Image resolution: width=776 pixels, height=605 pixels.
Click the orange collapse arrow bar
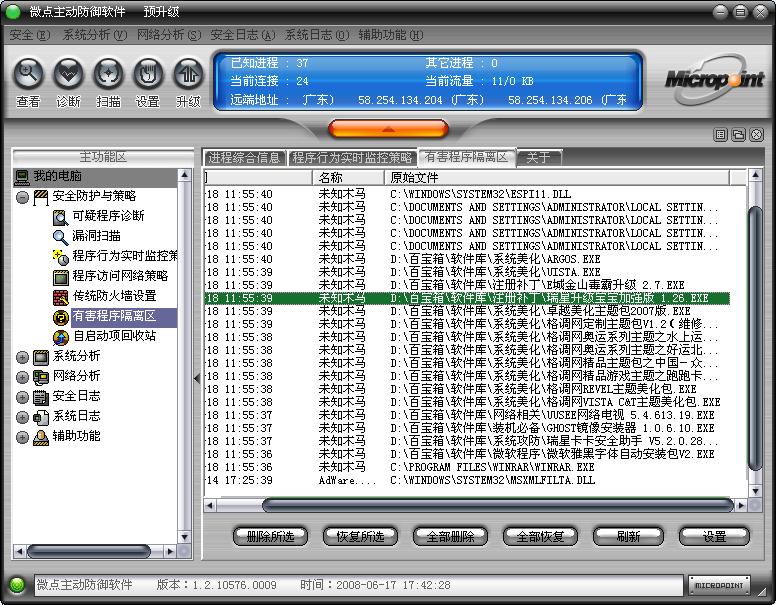tap(388, 129)
